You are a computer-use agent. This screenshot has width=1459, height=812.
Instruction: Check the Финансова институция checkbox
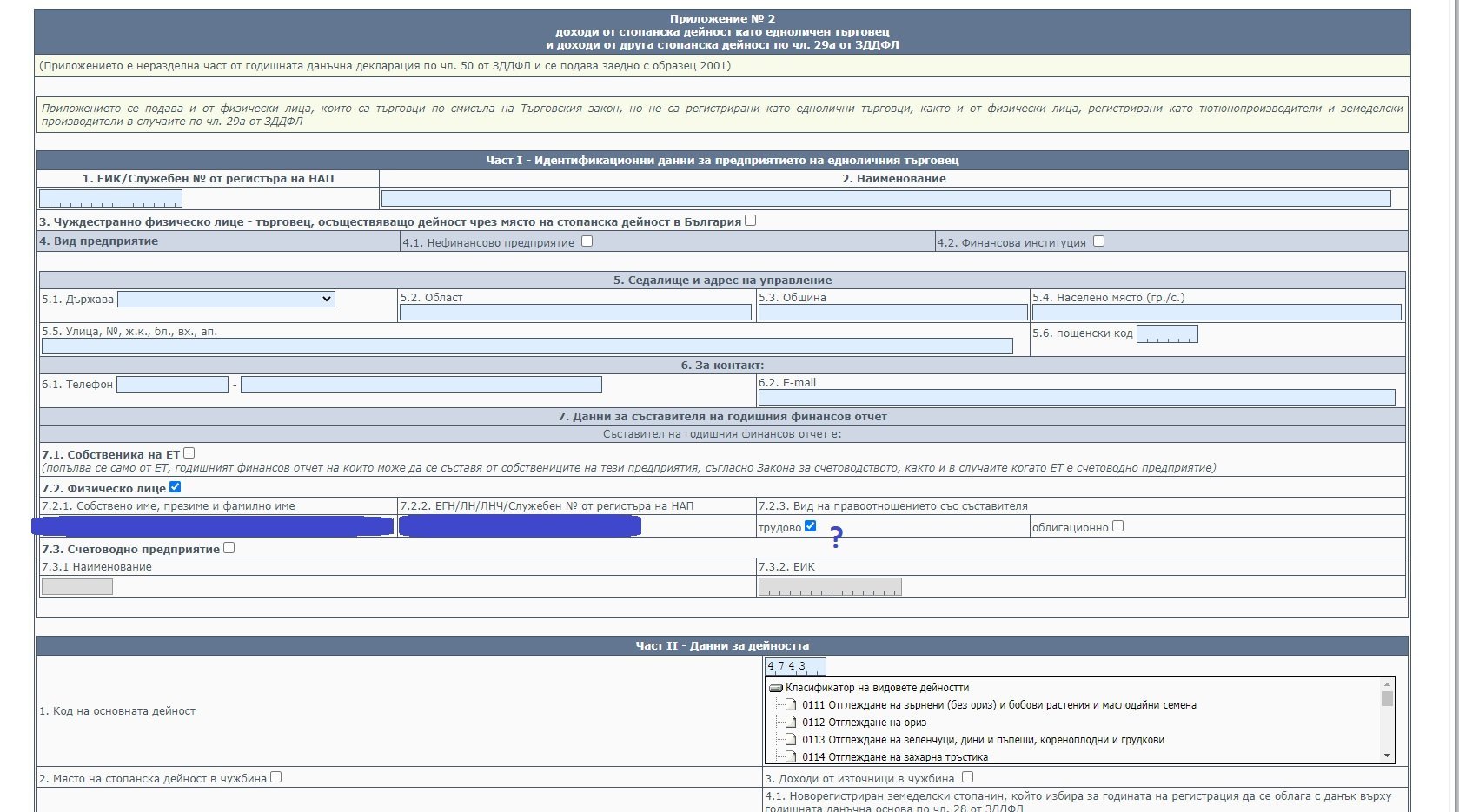click(x=1098, y=241)
